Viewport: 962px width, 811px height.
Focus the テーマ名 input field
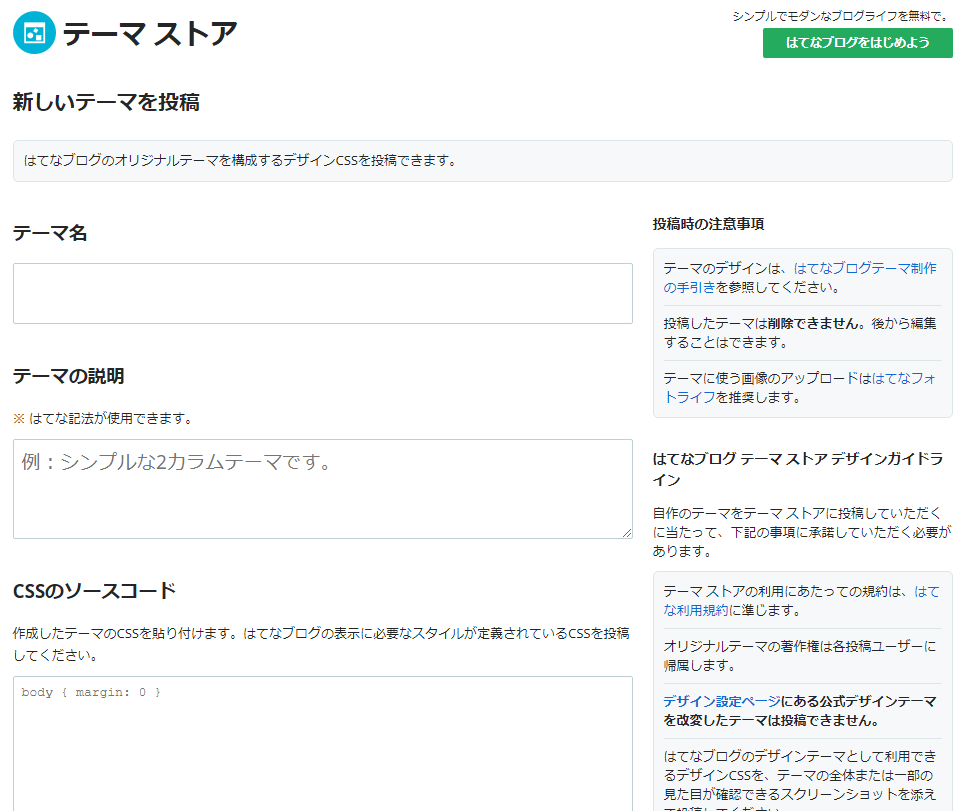pos(323,293)
